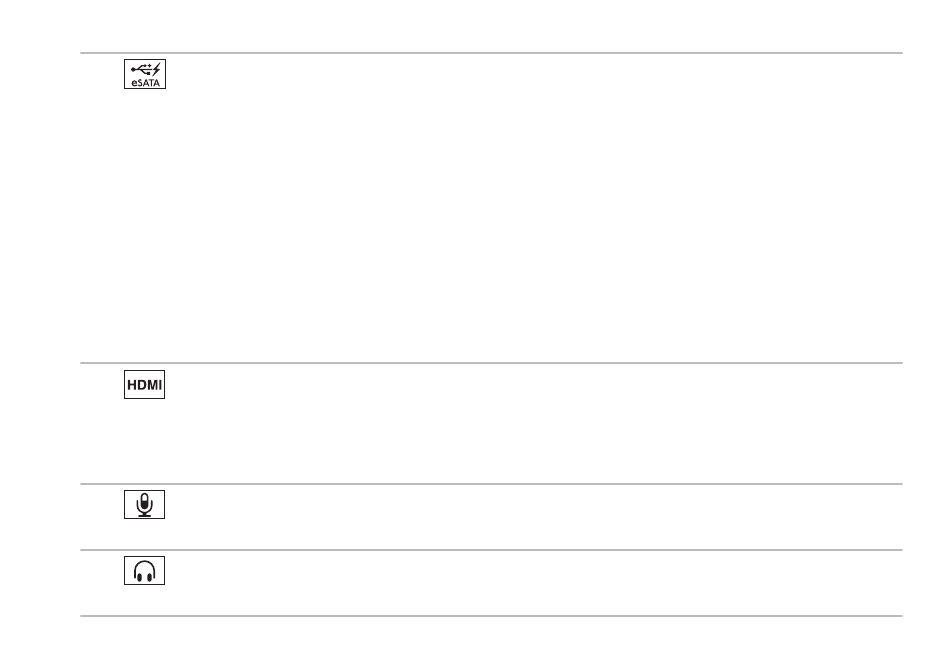Click the "eSATA" text label inside icon
This screenshot has width=950, height=662.
click(145, 83)
